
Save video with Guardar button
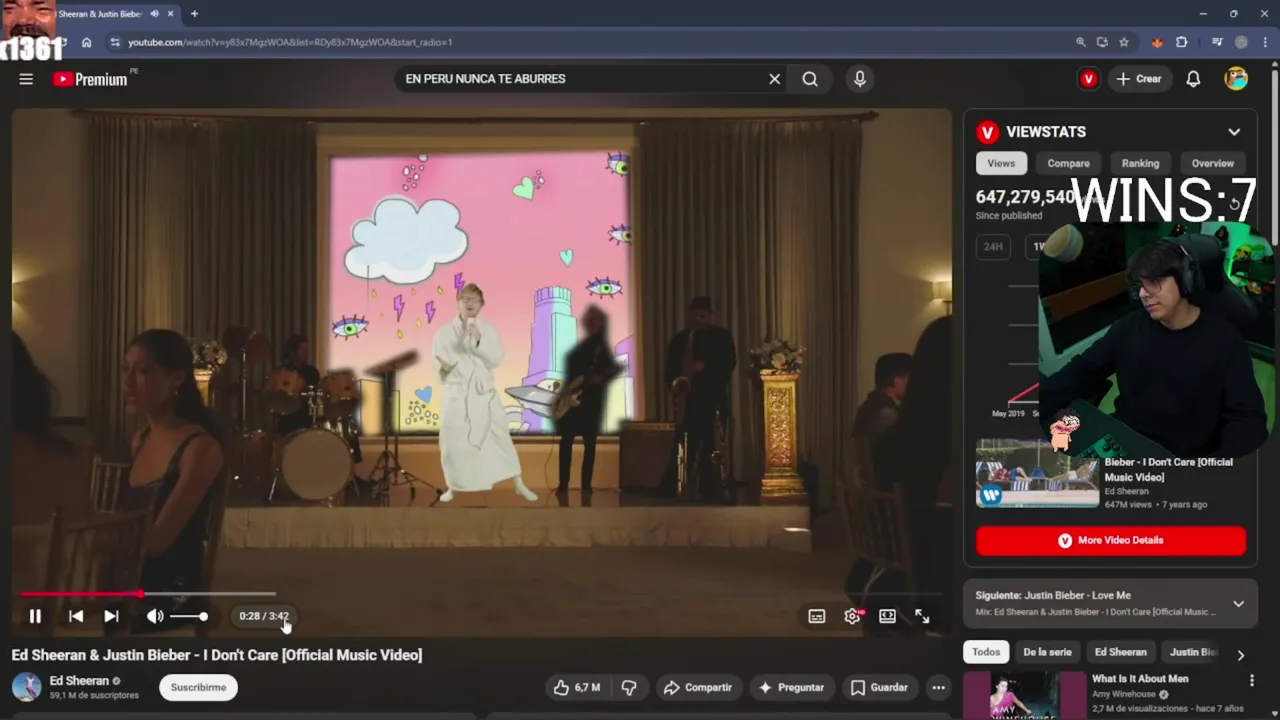(x=880, y=687)
